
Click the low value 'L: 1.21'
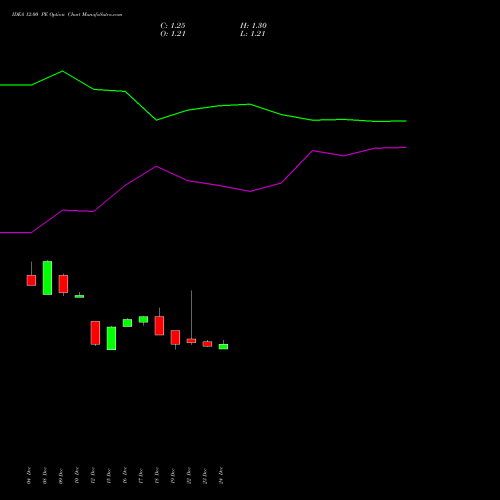pyautogui.click(x=253, y=34)
